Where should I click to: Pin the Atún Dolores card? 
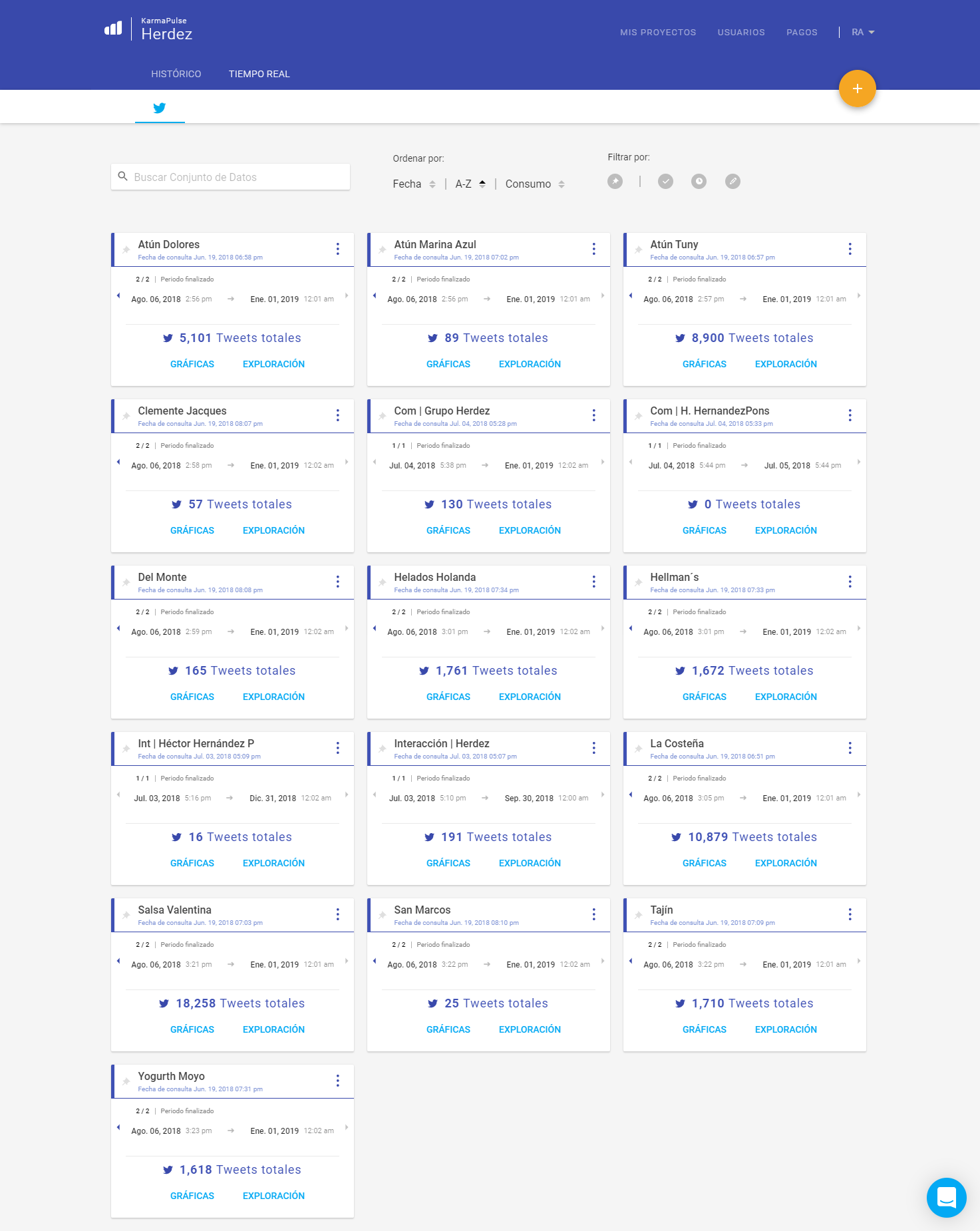point(126,250)
